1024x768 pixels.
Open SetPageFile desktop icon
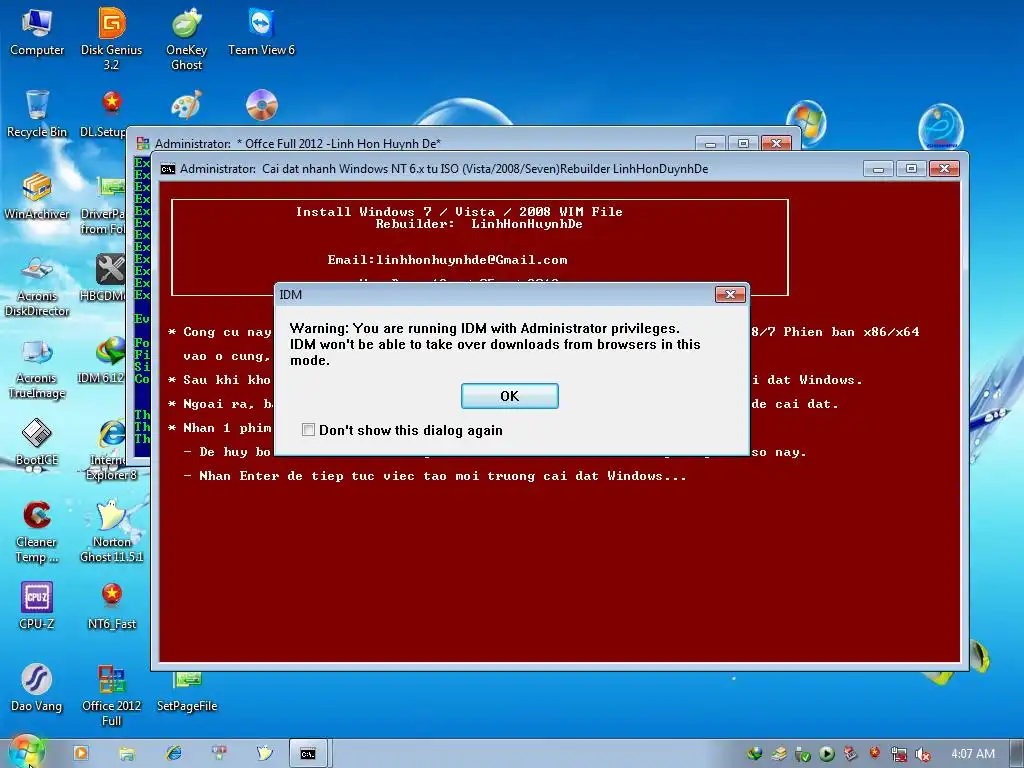pyautogui.click(x=187, y=692)
